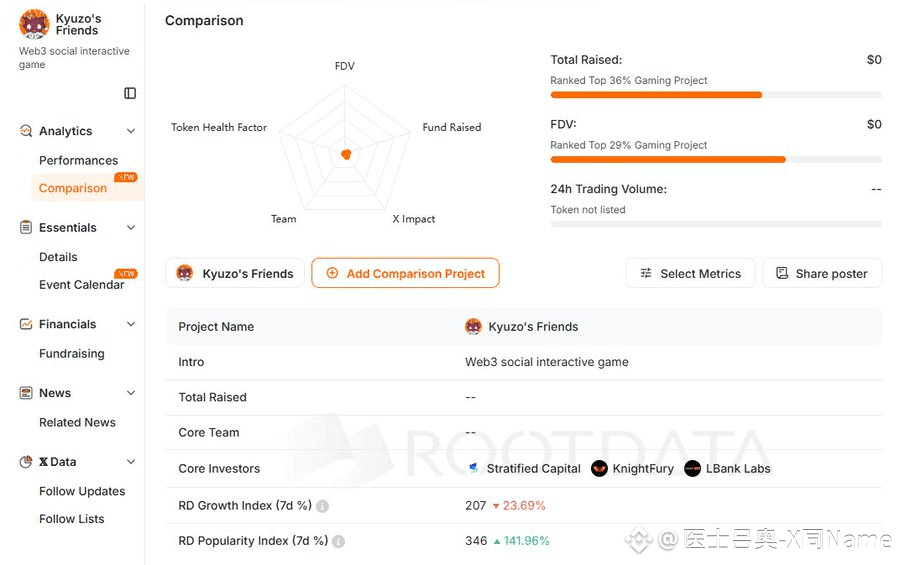This screenshot has height=565, width=900.
Task: Click the X Data section icon
Action: (x=26, y=462)
